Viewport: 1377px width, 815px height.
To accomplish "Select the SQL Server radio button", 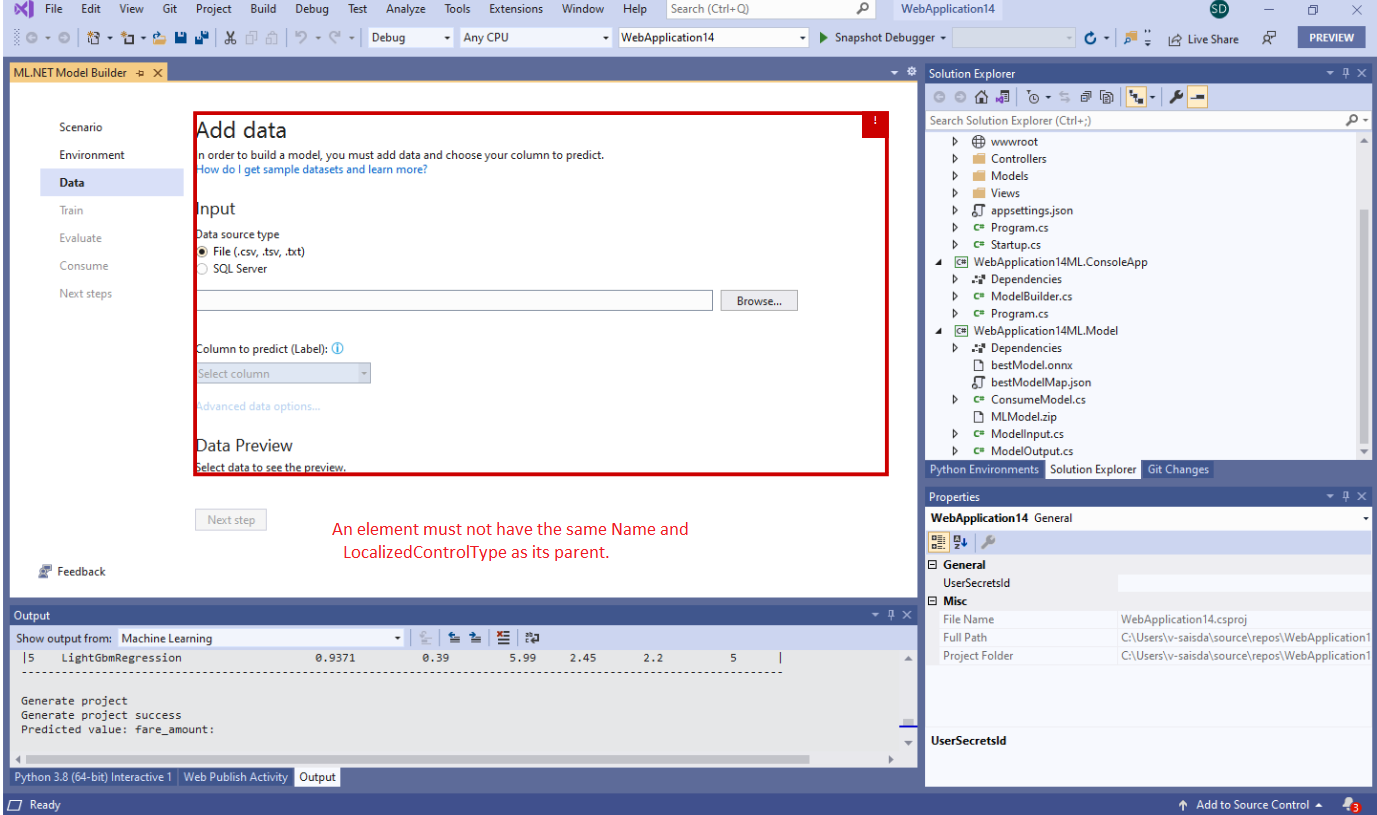I will click(202, 268).
